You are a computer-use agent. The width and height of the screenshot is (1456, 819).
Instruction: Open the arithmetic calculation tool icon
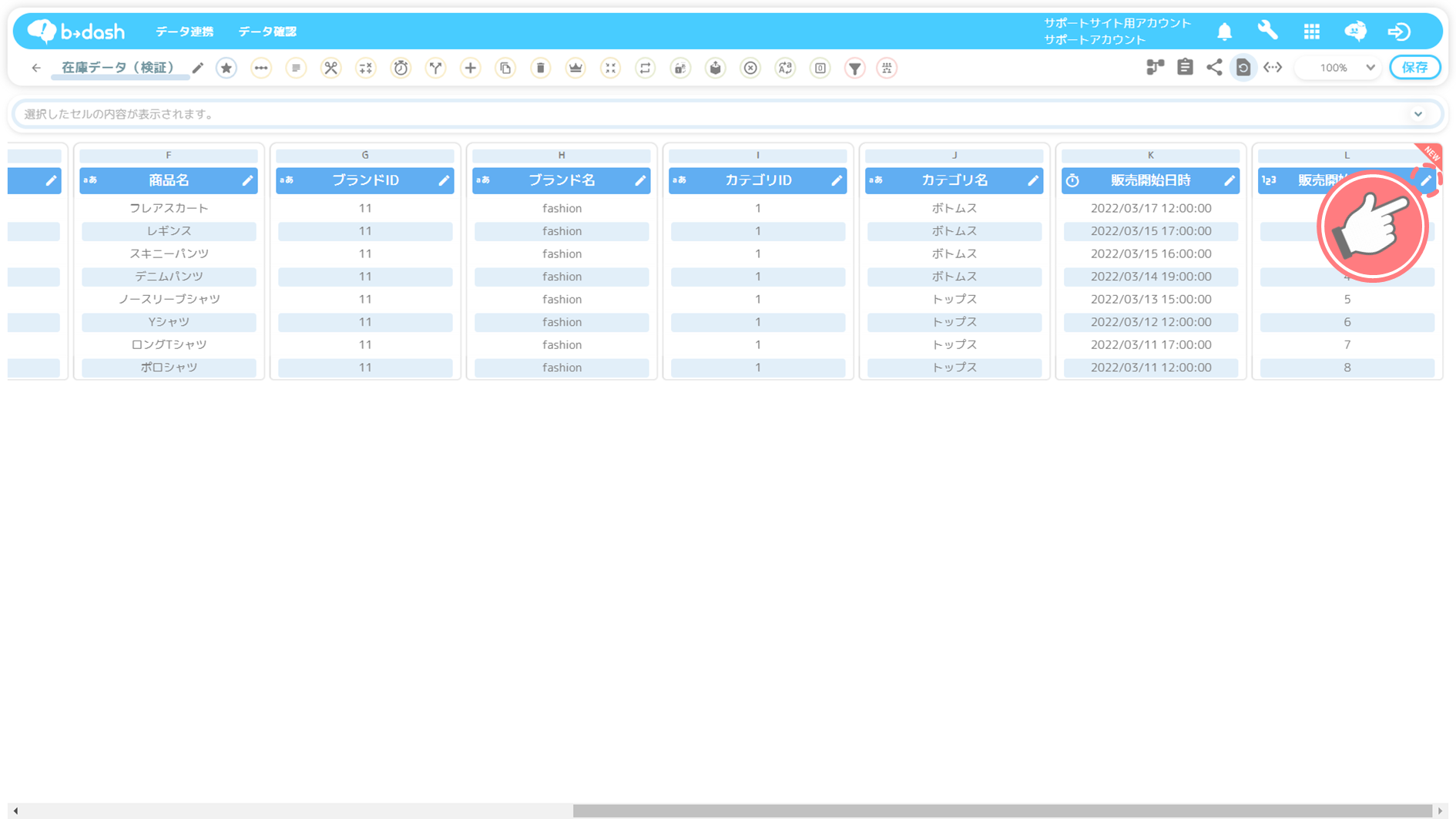tap(366, 68)
